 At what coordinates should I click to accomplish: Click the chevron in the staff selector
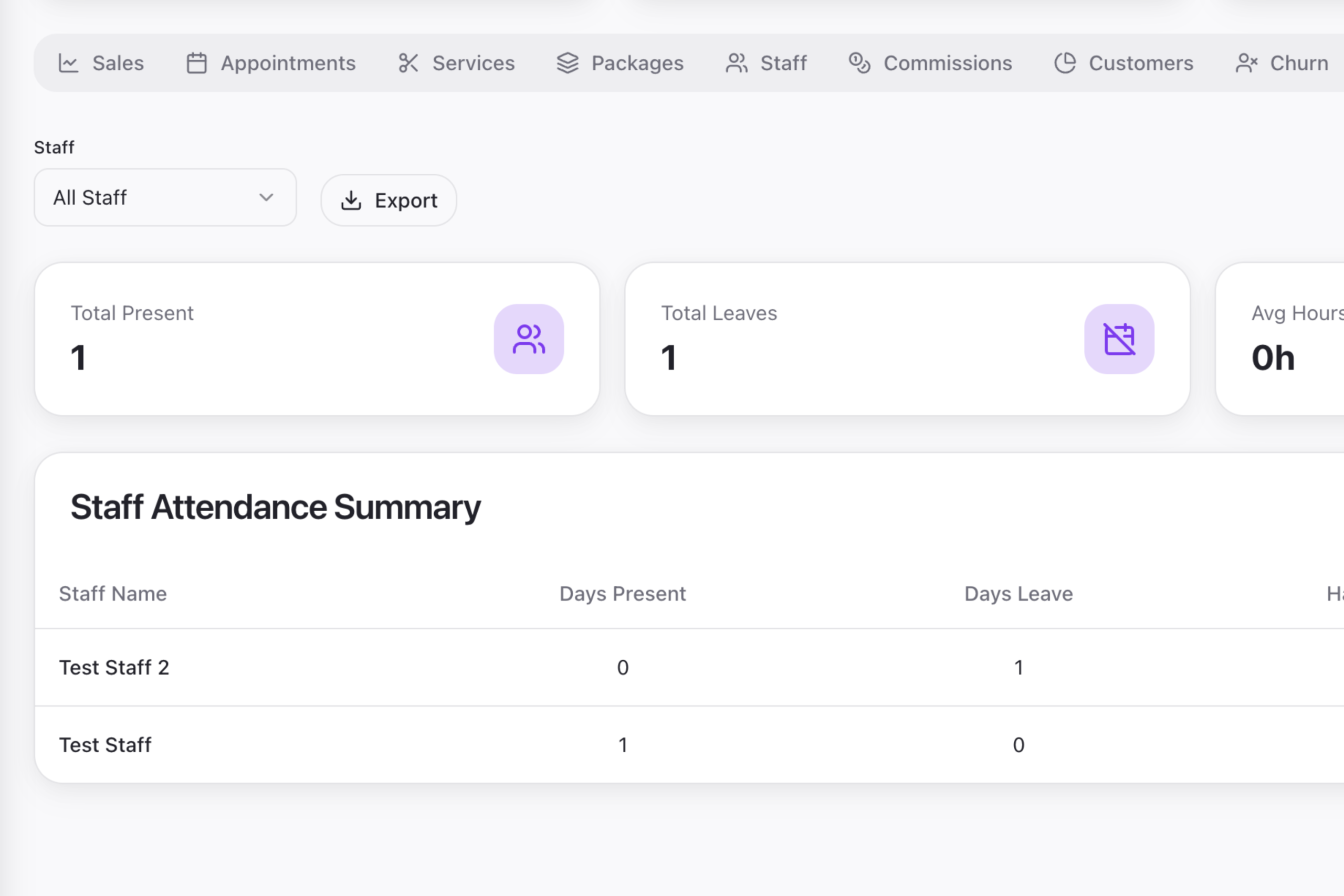pos(265,198)
